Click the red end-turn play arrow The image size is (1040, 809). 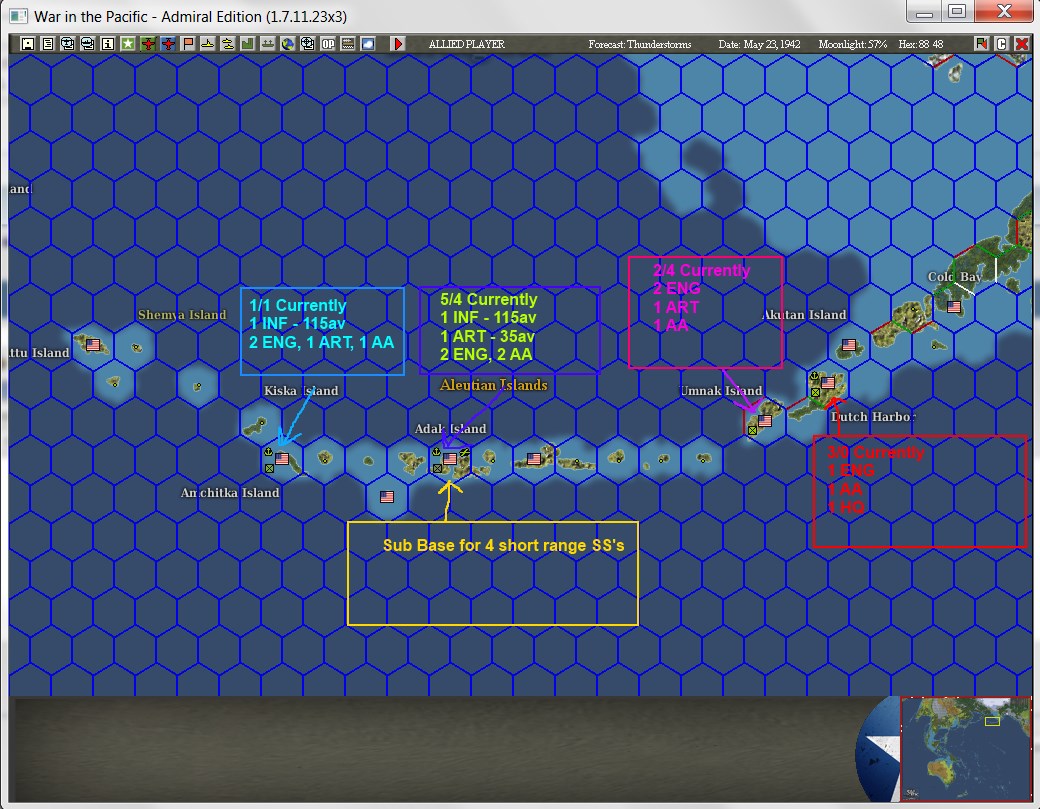pos(398,44)
